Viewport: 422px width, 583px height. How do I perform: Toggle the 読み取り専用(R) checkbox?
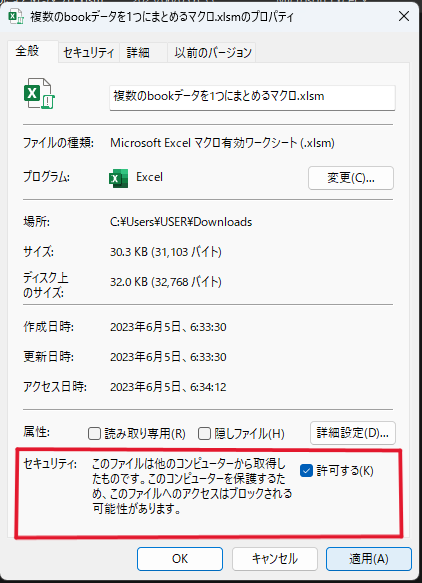tap(94, 434)
